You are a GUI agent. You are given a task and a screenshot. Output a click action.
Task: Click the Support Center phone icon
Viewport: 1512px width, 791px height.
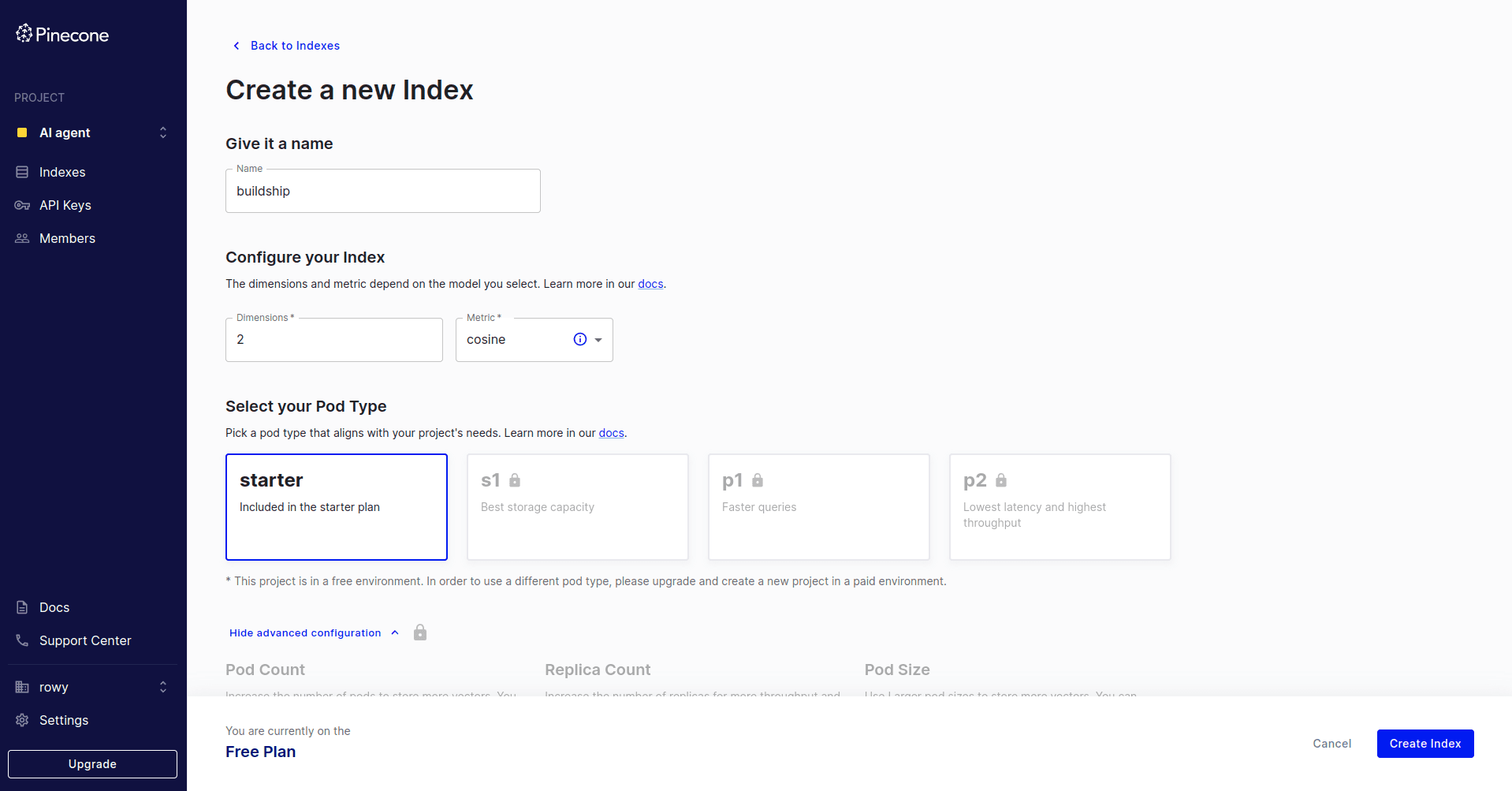coord(22,640)
